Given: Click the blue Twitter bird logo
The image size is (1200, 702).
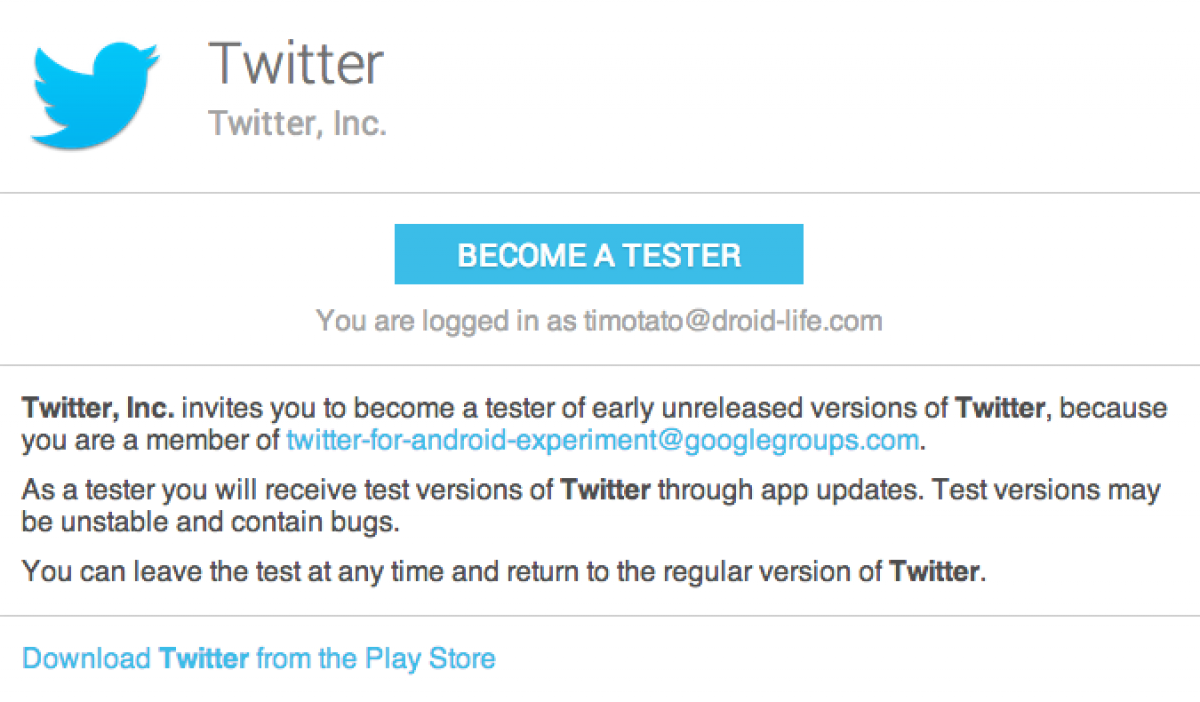Looking at the screenshot, I should 95,95.
